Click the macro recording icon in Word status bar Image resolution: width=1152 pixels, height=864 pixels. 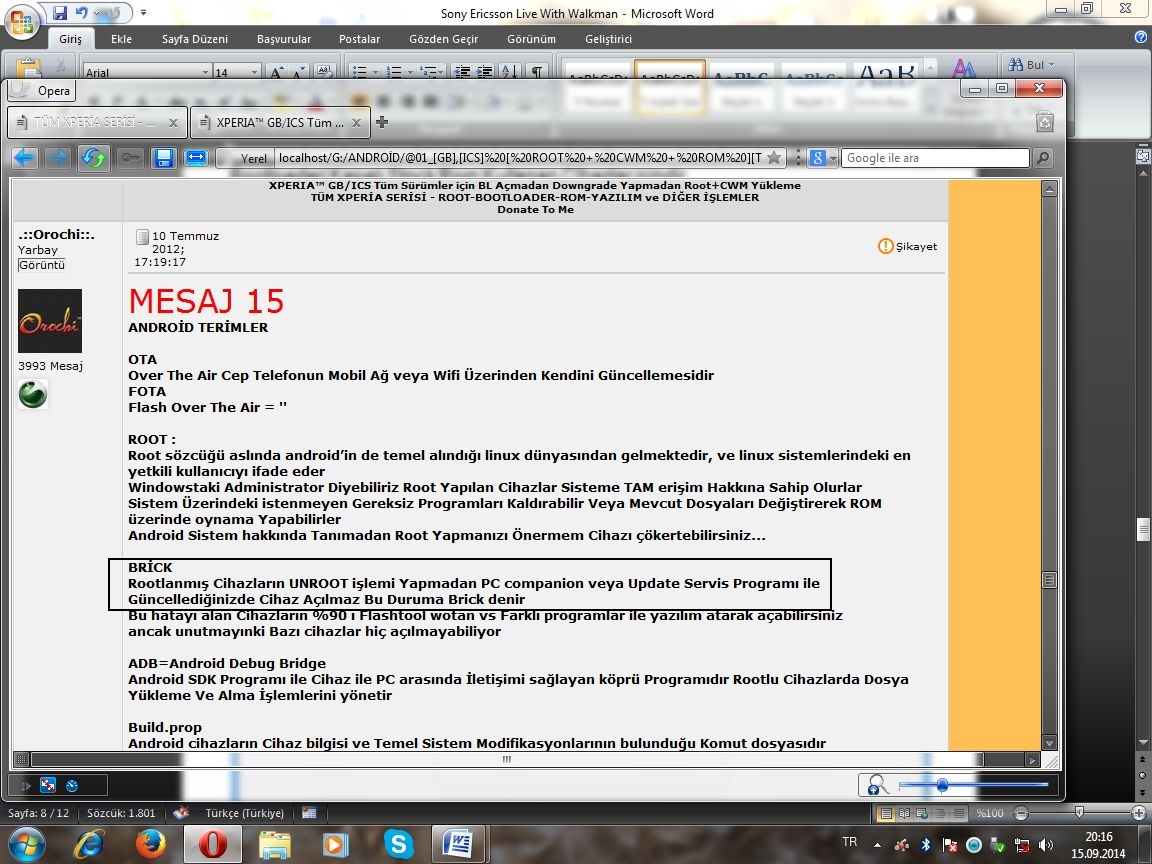click(x=309, y=813)
